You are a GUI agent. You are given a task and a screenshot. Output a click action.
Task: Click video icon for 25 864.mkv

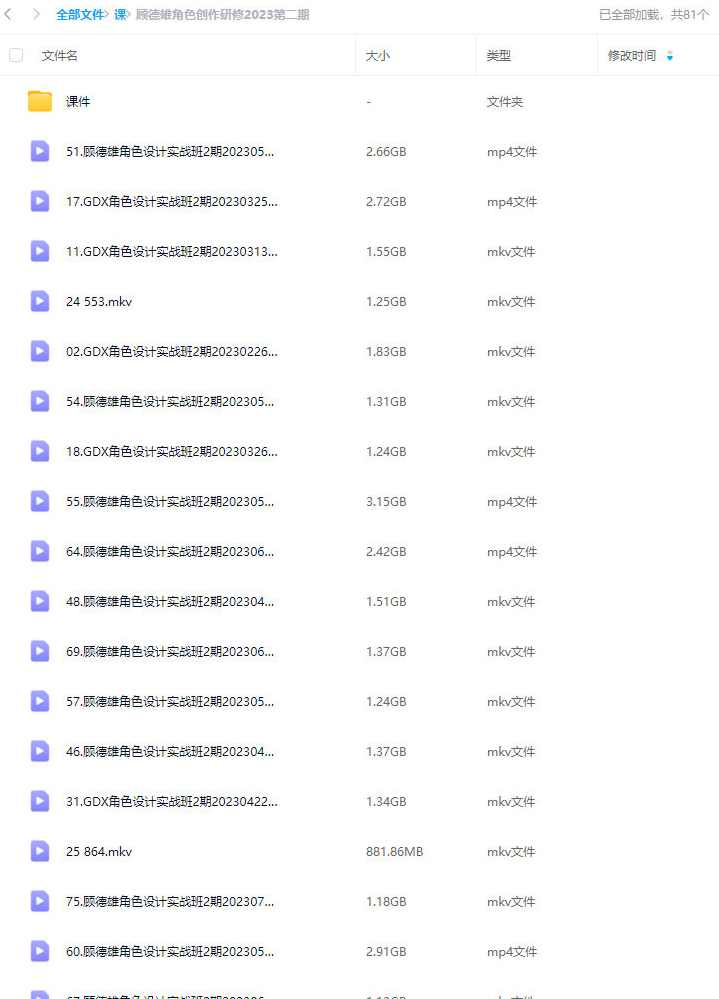click(39, 851)
